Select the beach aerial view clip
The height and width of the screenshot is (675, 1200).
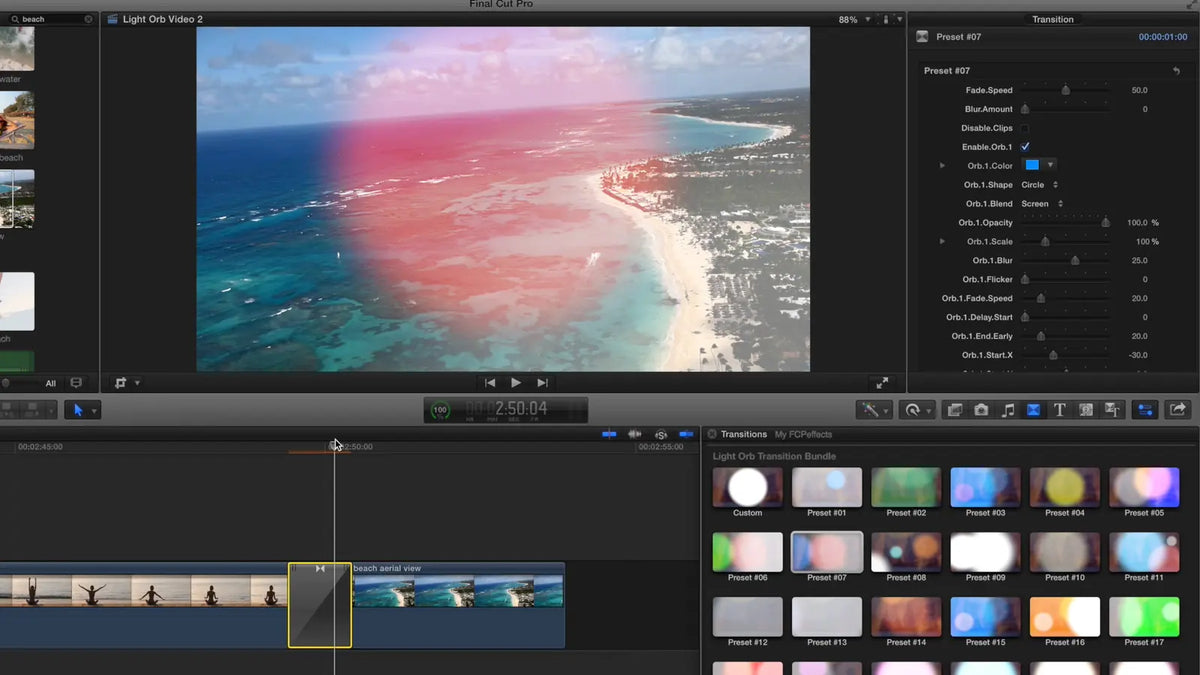(x=458, y=605)
